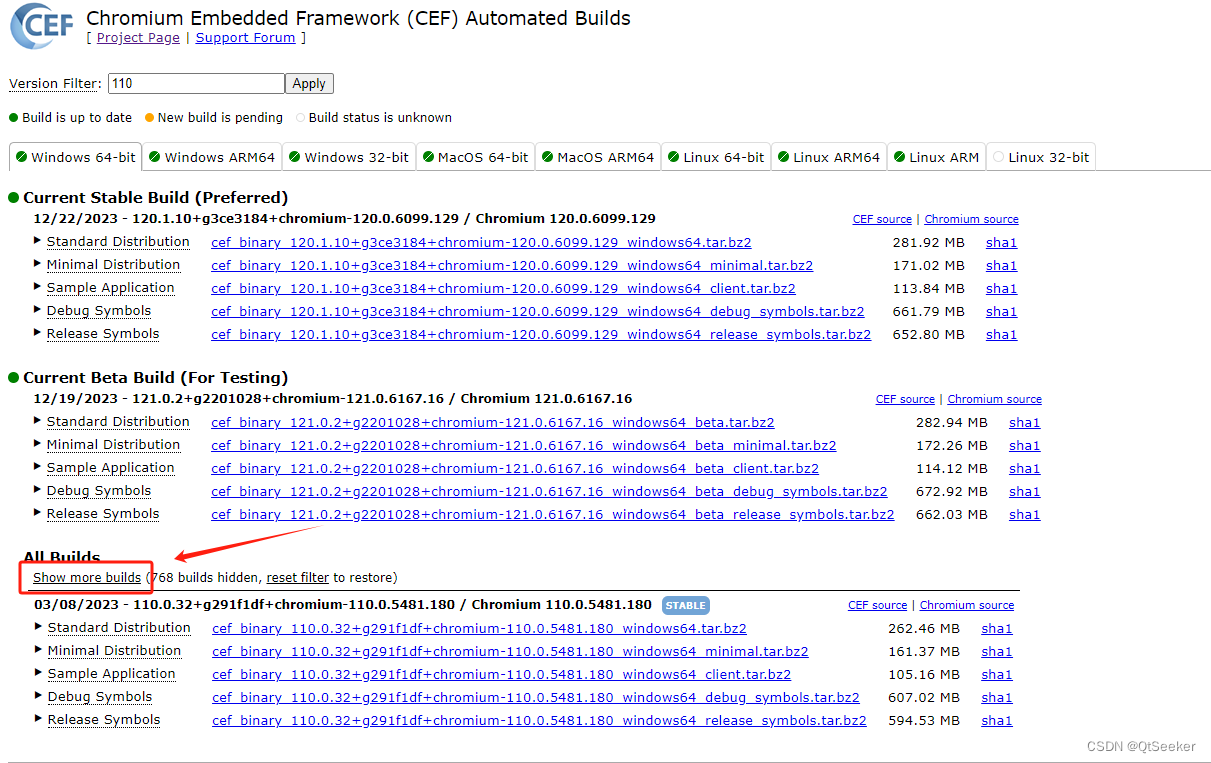
Task: Expand Standard Distribution under beta build 121.0.2
Action: pyautogui.click(x=118, y=422)
